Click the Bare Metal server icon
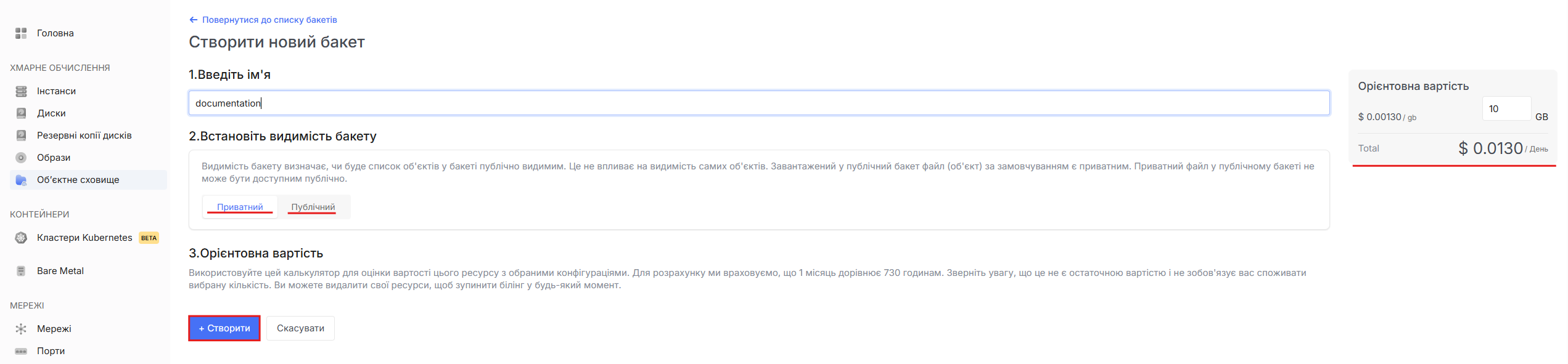 [21, 271]
